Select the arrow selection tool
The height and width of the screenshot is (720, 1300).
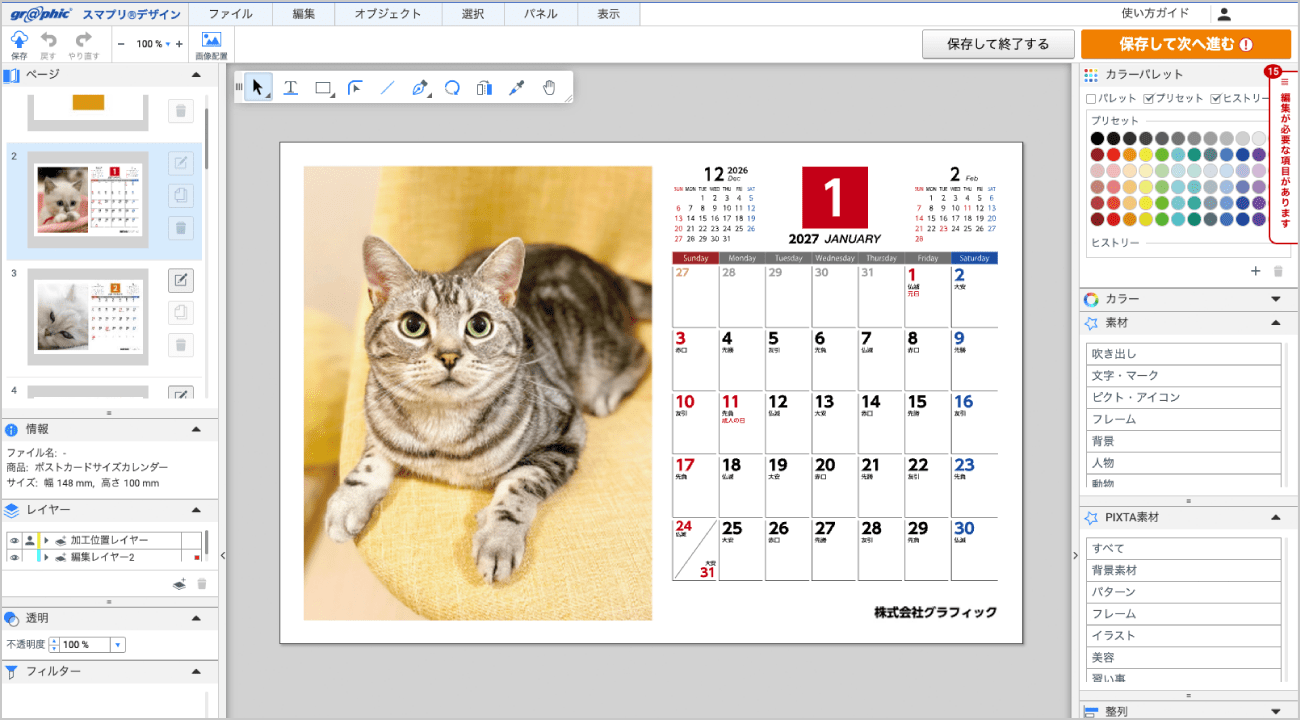258,88
